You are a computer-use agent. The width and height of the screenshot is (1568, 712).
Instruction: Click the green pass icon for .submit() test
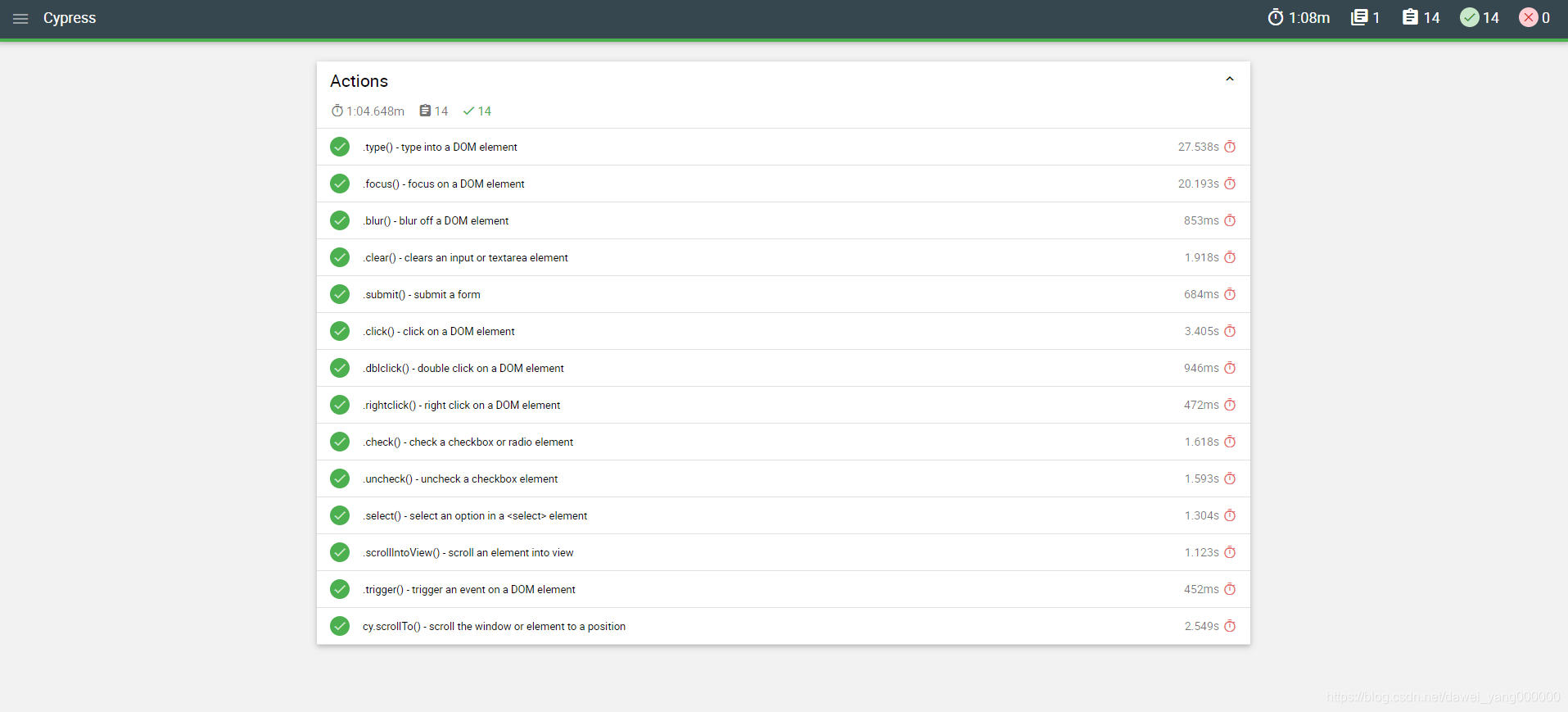click(x=340, y=294)
